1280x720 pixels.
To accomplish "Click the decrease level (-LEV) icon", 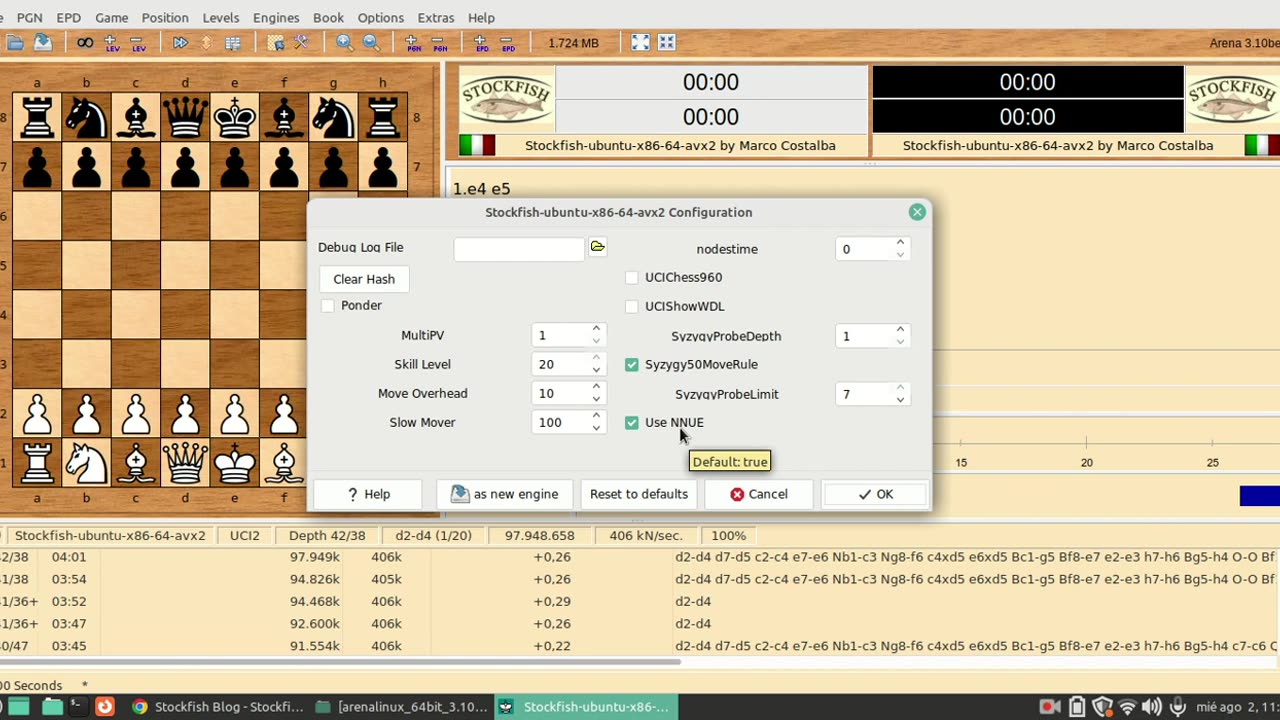I will [138, 43].
